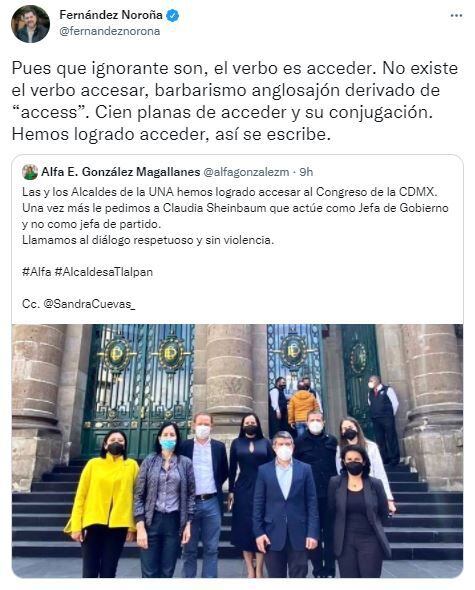
Task: Open the quoted tweet body text
Action: pyautogui.click(x=235, y=248)
